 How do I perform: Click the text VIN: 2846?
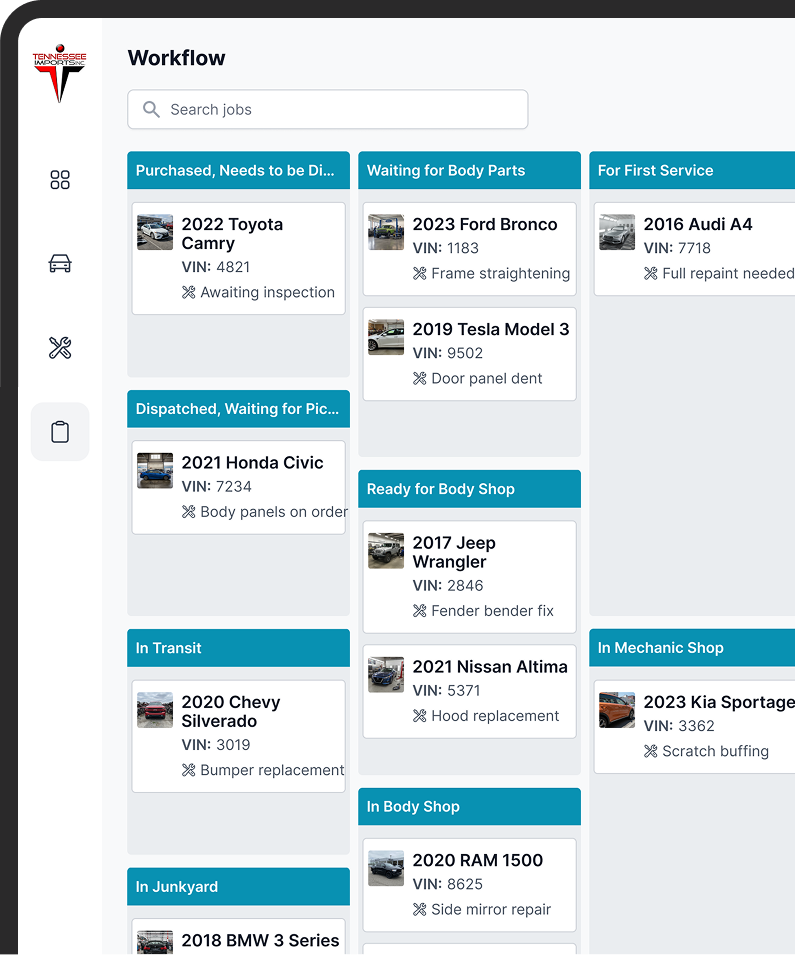448,586
